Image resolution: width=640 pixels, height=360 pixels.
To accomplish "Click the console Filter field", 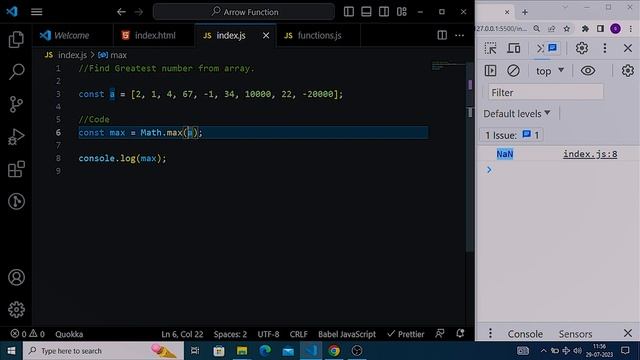I will pos(545,92).
